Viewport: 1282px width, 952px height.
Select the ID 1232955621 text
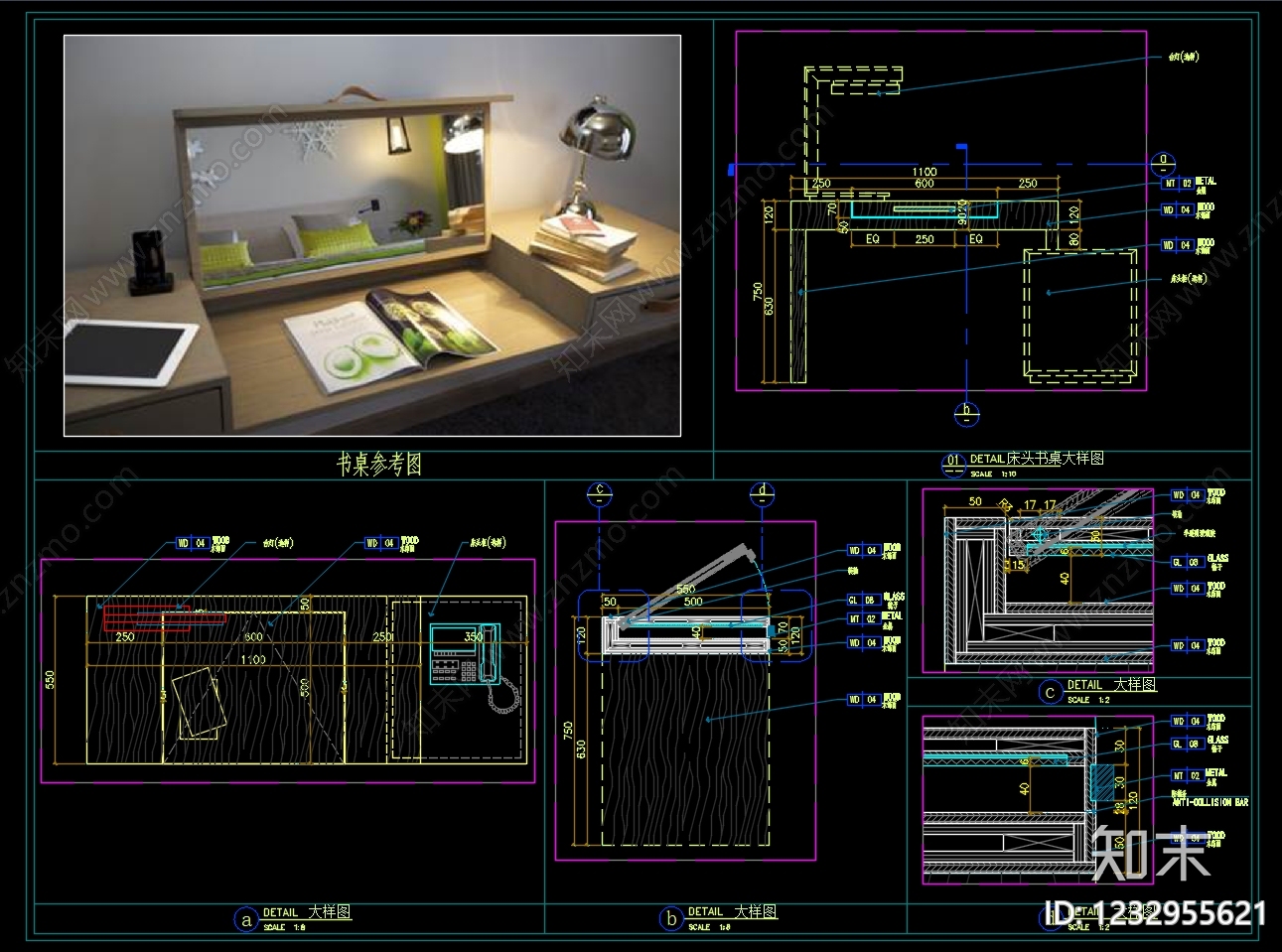1155,913
